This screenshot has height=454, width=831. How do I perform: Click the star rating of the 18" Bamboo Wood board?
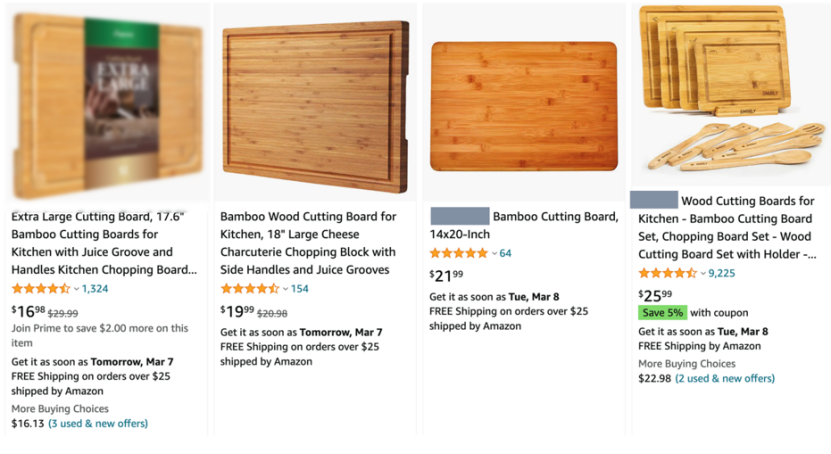tap(250, 289)
